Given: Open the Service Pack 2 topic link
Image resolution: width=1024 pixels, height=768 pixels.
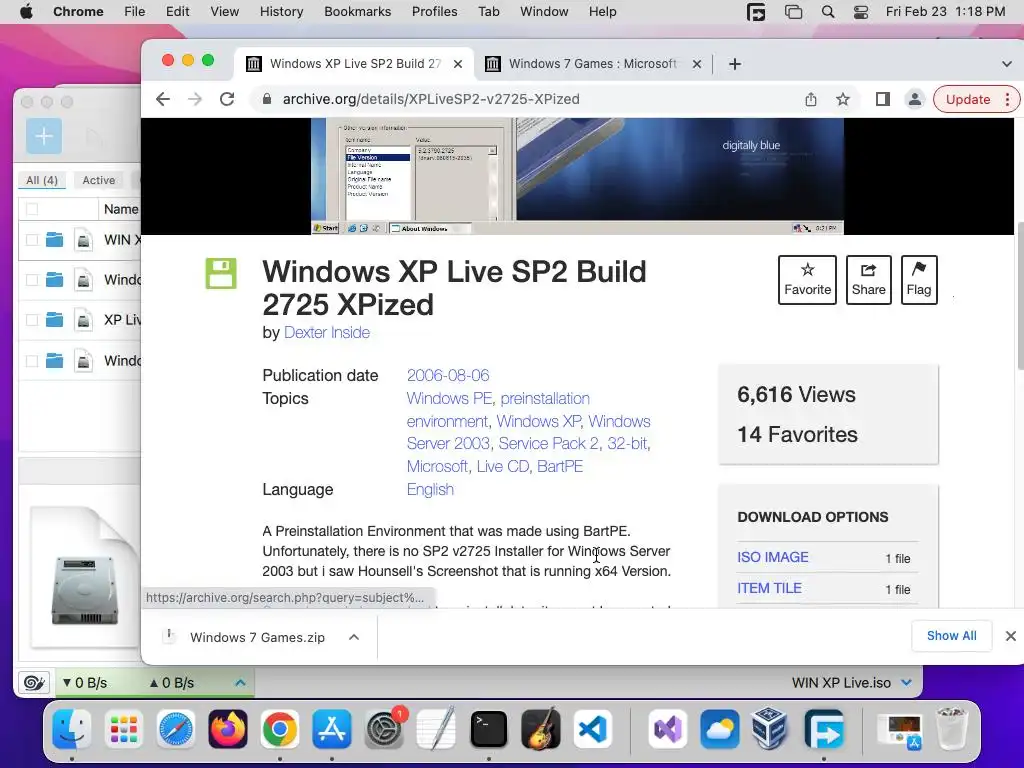Looking at the screenshot, I should 549,443.
